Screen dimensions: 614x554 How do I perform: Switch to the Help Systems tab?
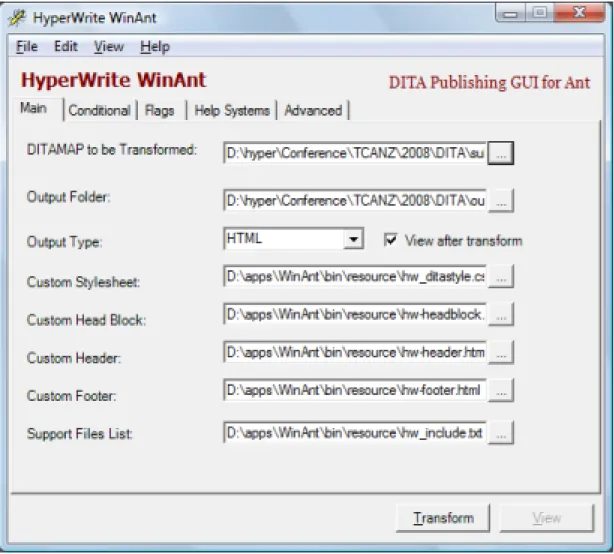232,110
